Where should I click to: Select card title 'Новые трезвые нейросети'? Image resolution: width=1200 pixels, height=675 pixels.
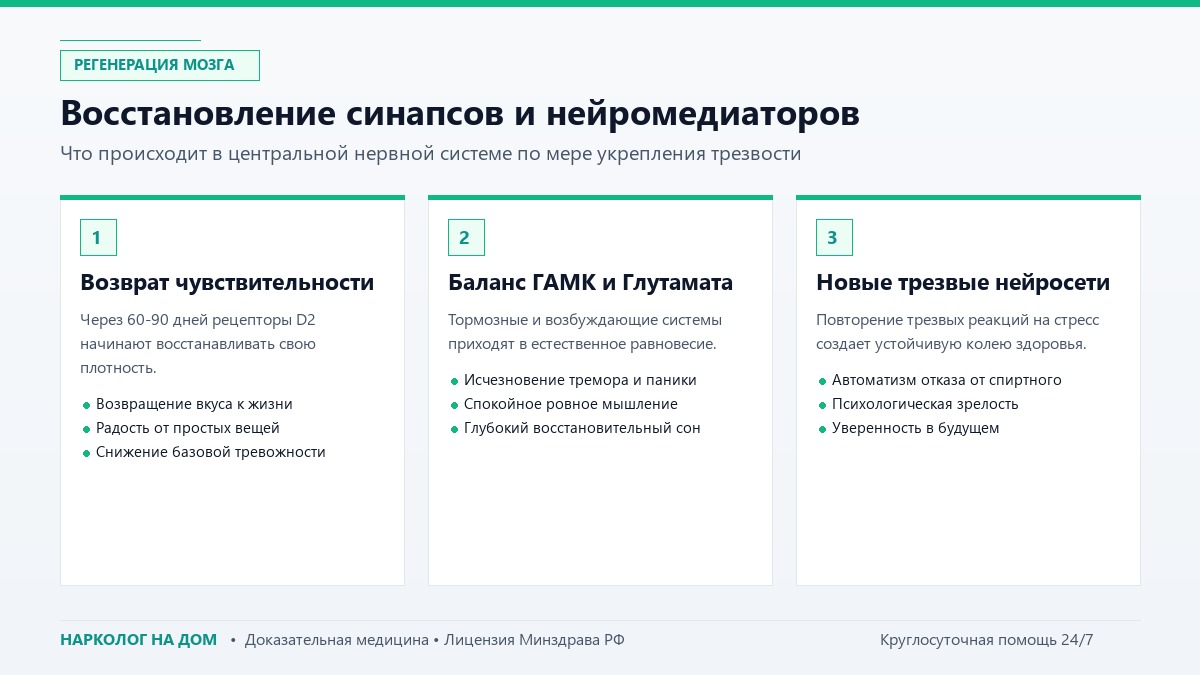pyautogui.click(x=963, y=283)
